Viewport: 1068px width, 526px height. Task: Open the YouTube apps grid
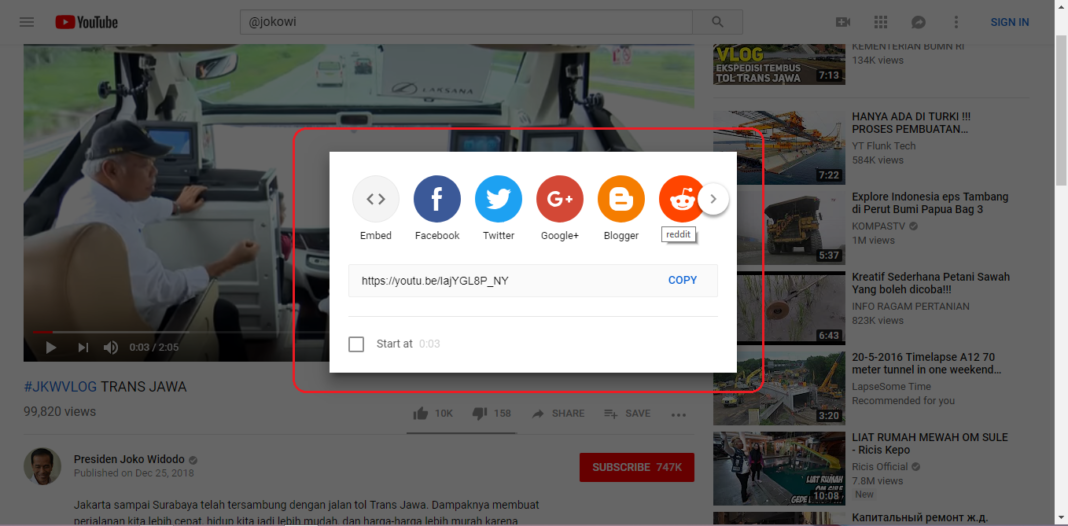(881, 22)
